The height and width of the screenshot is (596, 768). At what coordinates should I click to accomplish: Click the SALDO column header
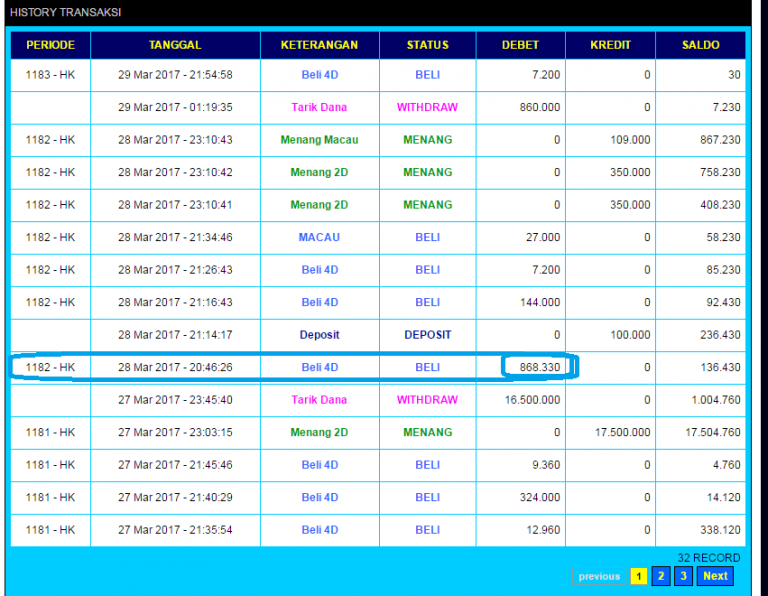tap(700, 45)
